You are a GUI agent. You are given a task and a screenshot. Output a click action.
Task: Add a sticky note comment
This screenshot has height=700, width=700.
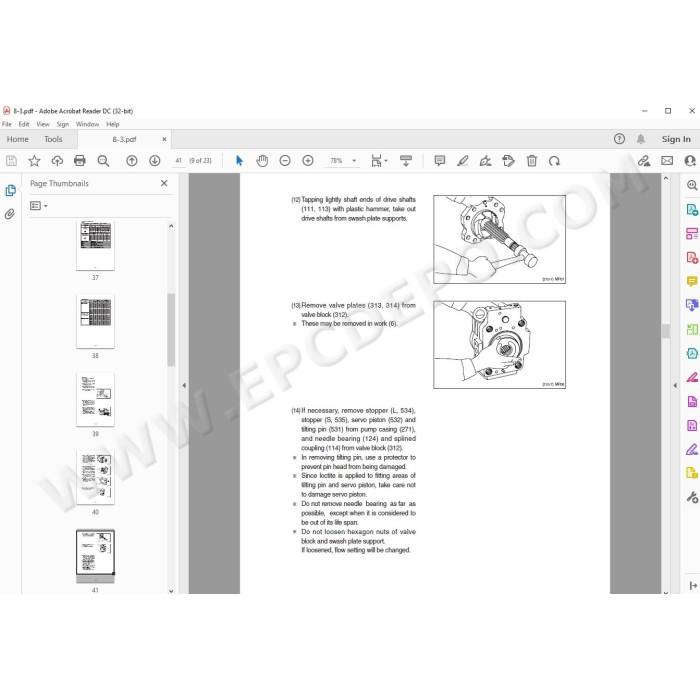(440, 161)
